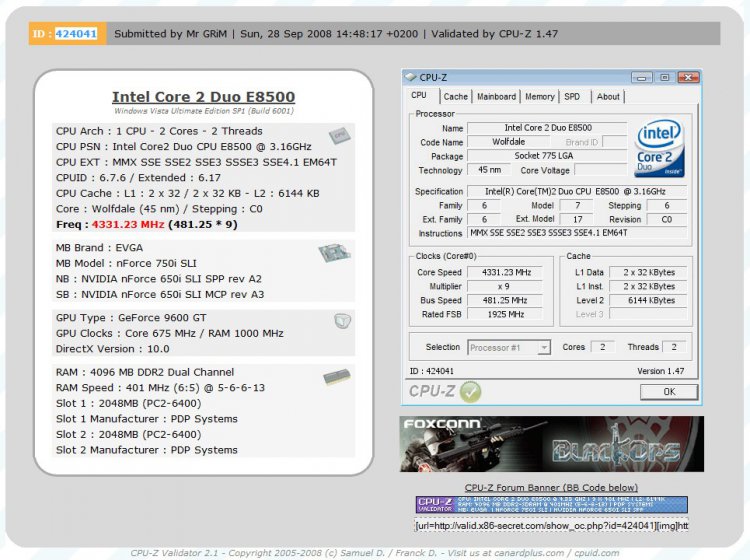Click the NB NVIDIA nForce 650i SLI SPP line
The width and height of the screenshot is (750, 560).
click(x=158, y=279)
